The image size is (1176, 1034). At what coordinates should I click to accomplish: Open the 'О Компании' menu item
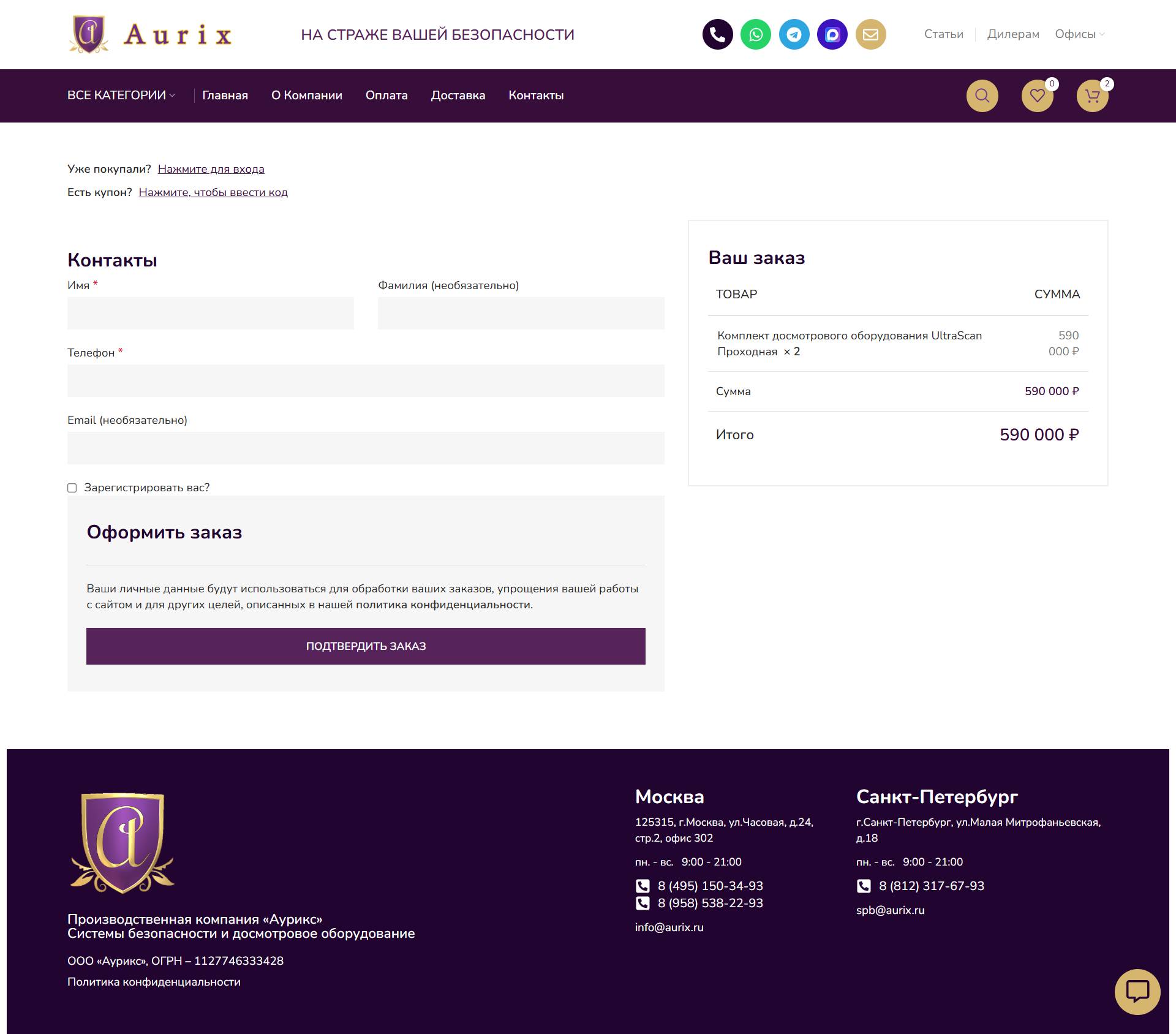[x=307, y=96]
